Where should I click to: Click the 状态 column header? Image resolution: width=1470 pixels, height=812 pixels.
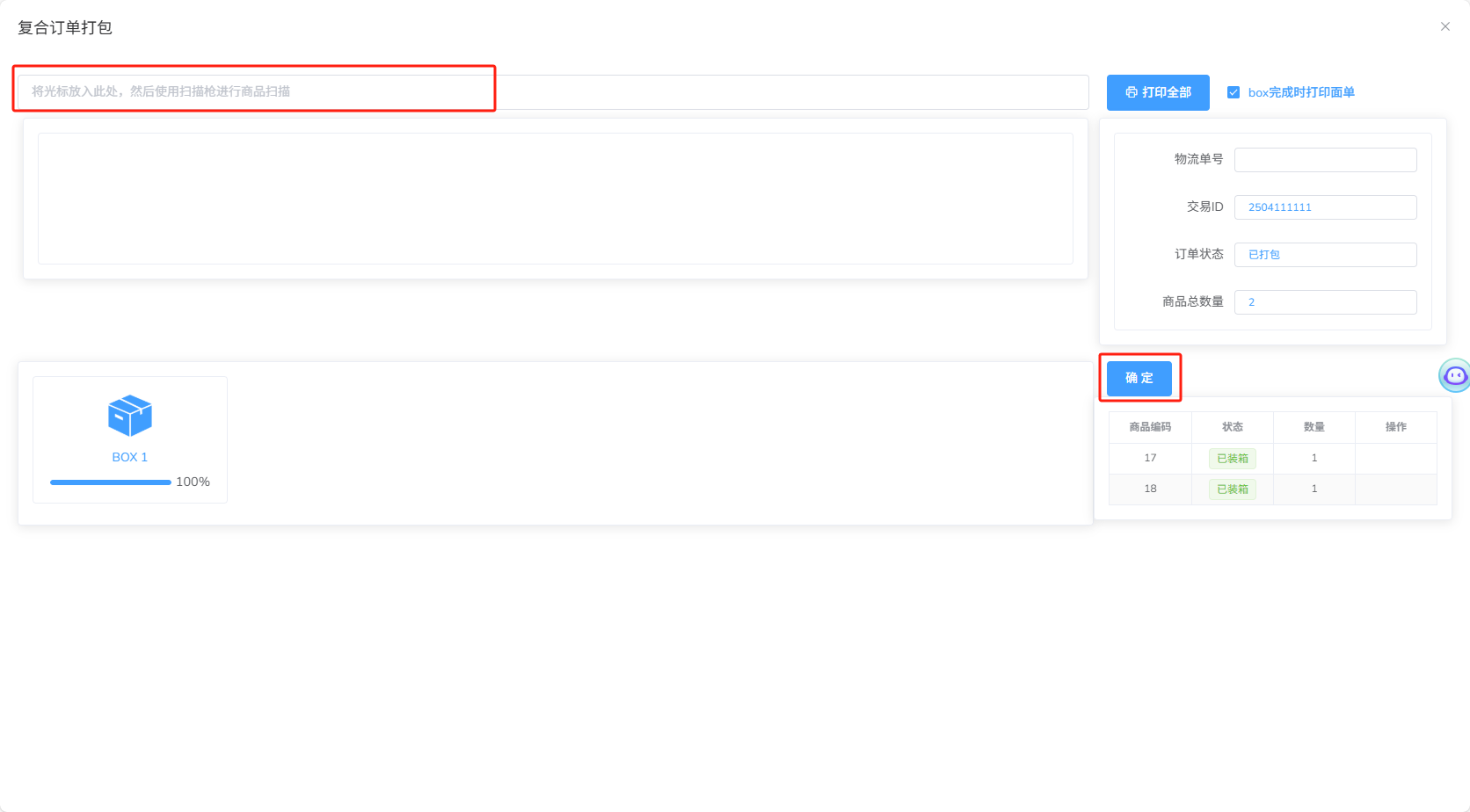coord(1233,427)
